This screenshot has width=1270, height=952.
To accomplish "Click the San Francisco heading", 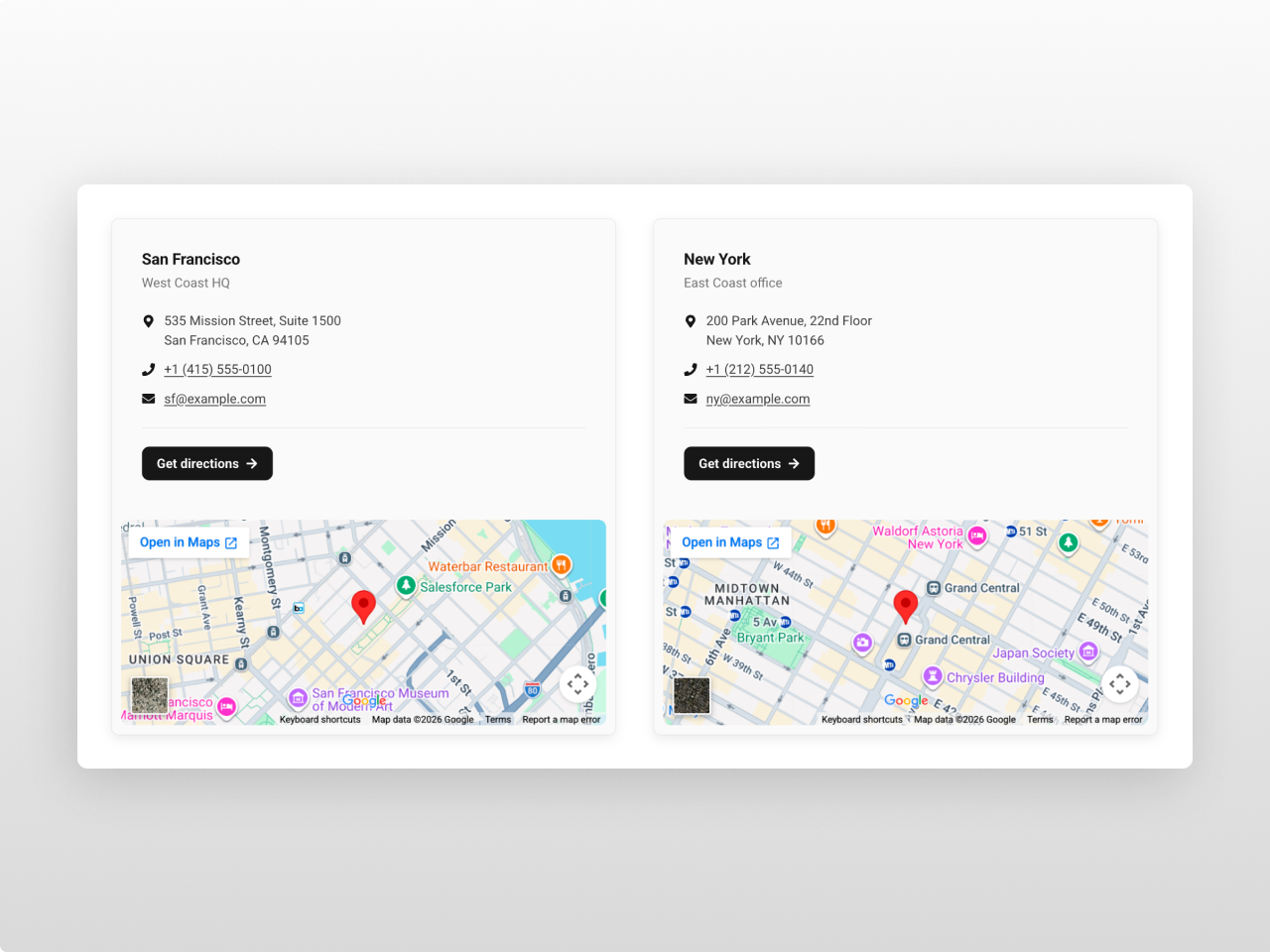I will coord(190,259).
